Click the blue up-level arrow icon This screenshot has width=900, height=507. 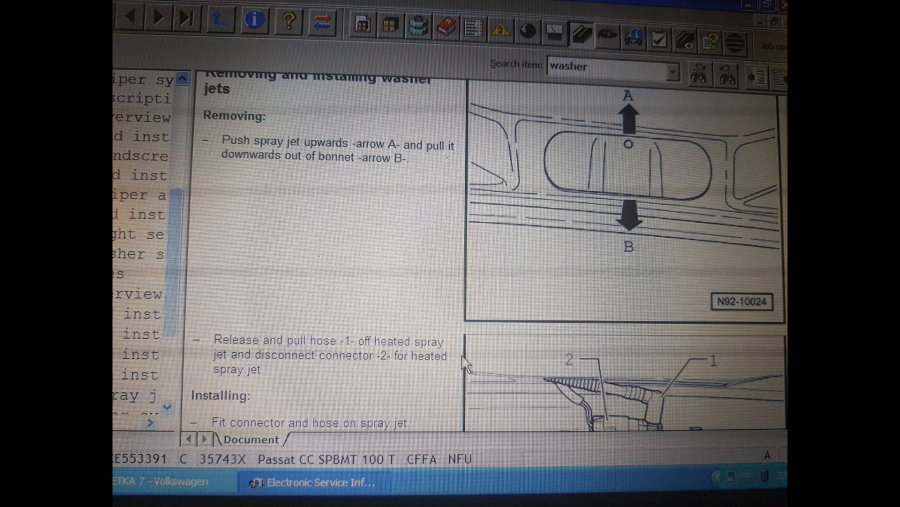tap(222, 18)
